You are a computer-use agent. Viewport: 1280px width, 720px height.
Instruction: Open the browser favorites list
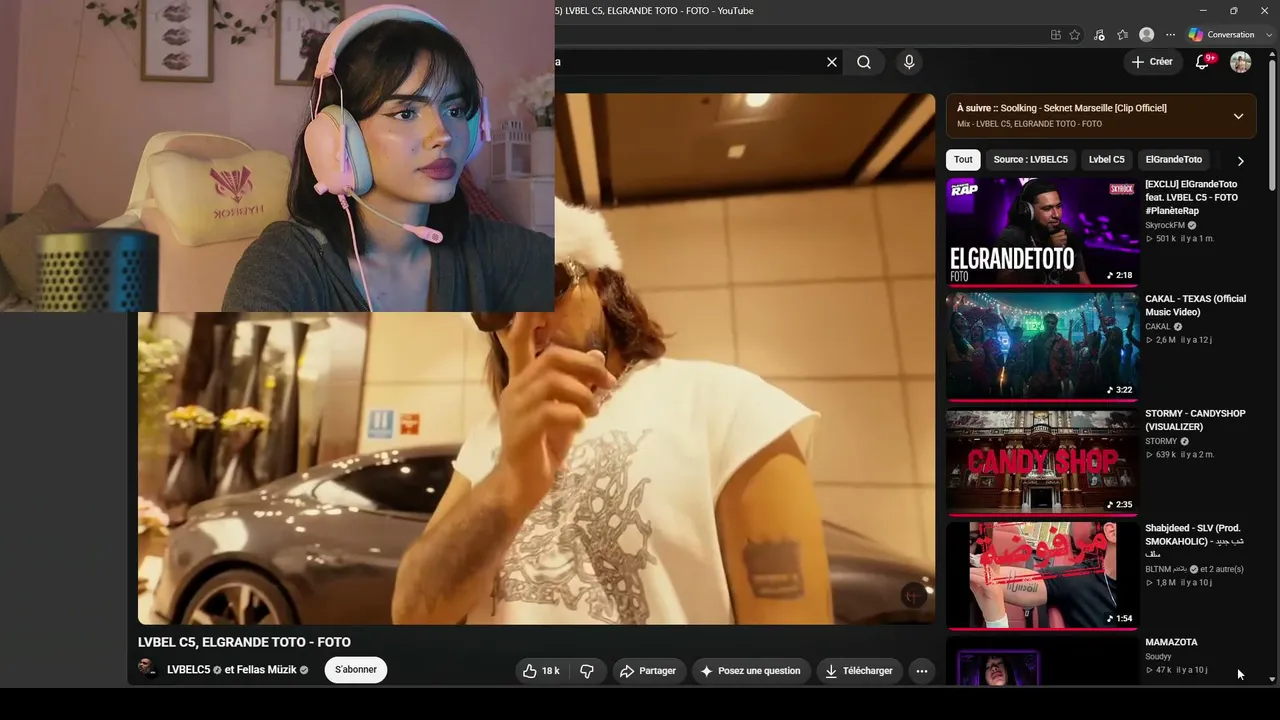coord(1123,35)
